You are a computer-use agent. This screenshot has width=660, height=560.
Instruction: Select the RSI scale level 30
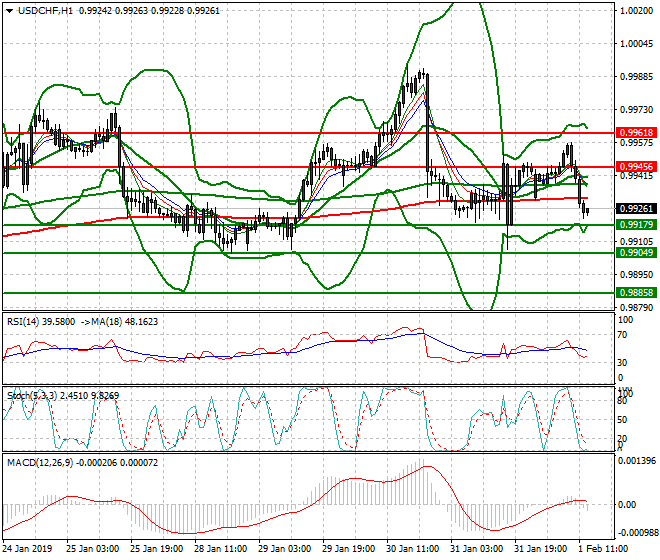click(x=623, y=363)
